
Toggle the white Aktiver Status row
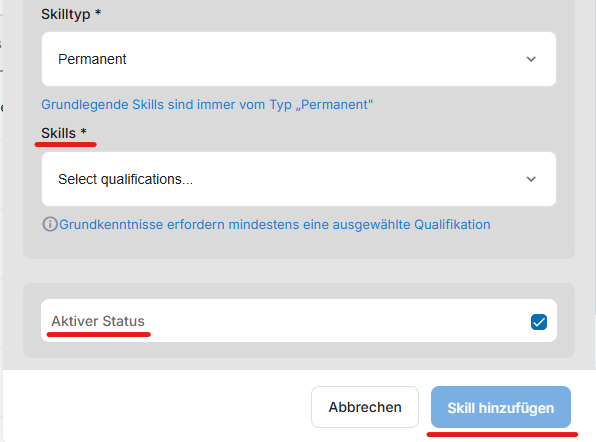click(x=299, y=320)
